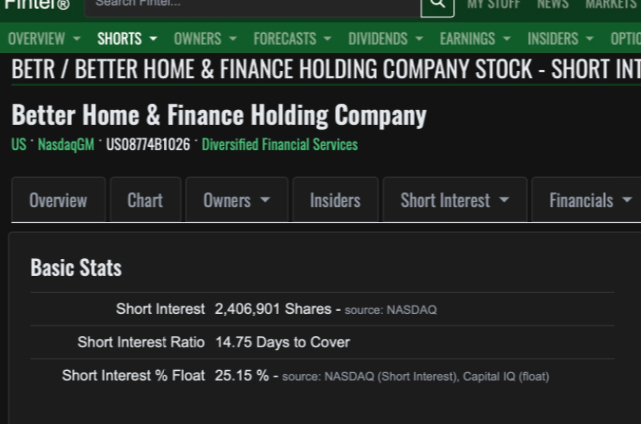Expand the EARNINGS dropdown menu
Screen dimensions: 641x424
pos(475,39)
